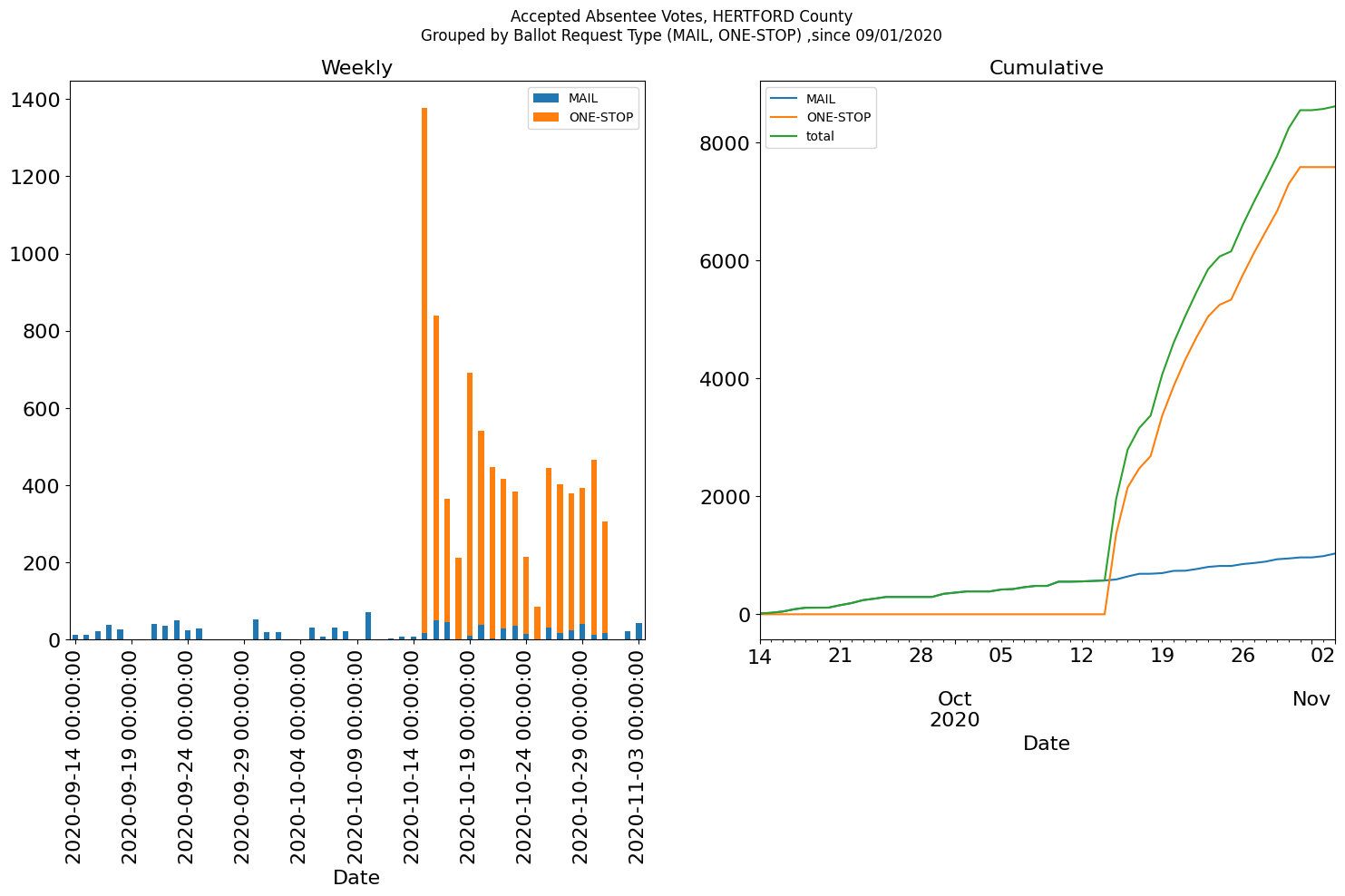
Task: Click the '2020-09-29 00:00:00' x-axis label
Action: 243,755
